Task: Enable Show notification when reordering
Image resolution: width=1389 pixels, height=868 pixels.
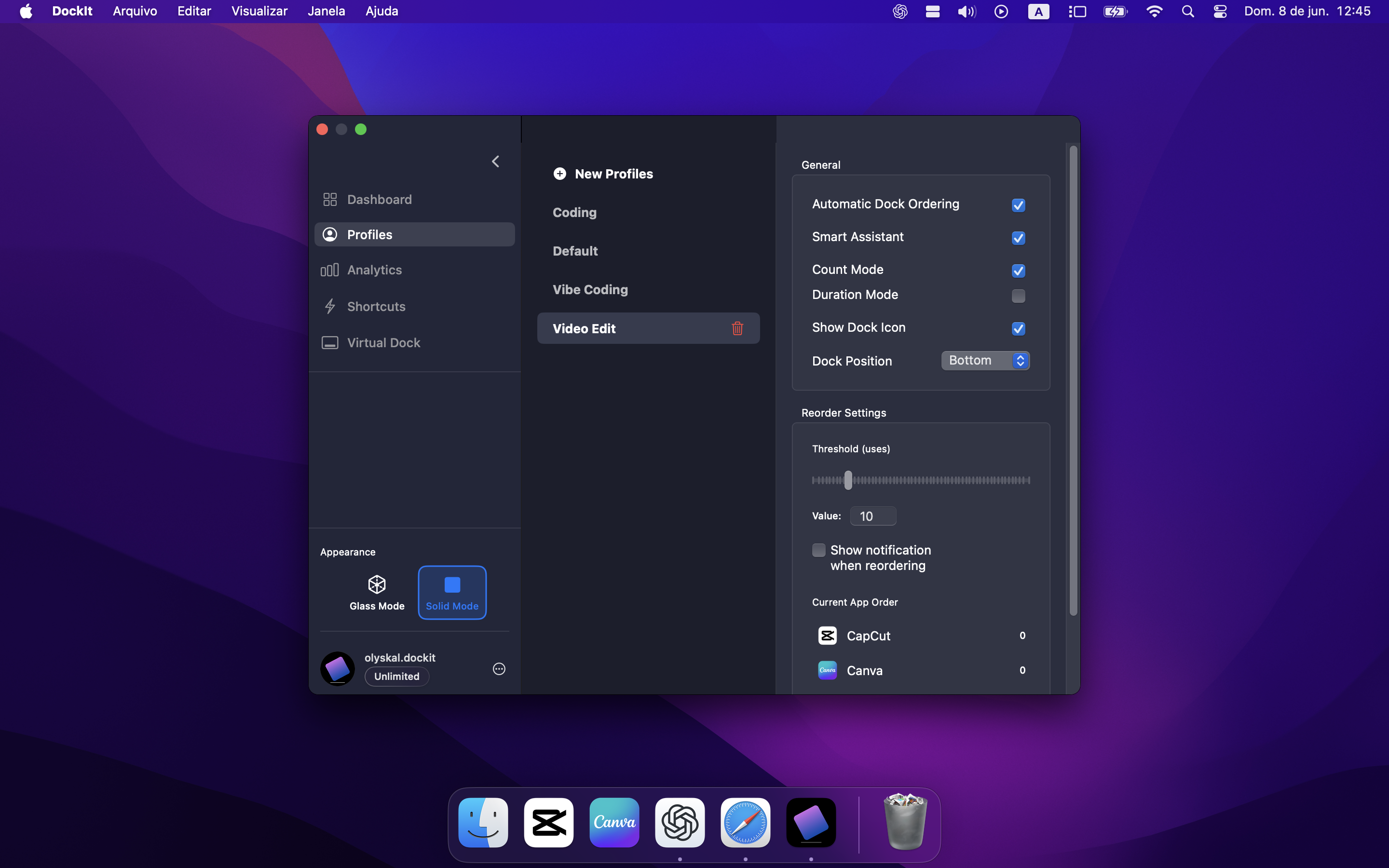Action: (x=819, y=550)
